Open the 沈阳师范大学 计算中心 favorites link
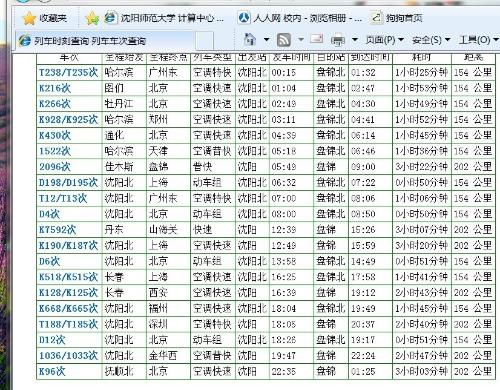Image resolution: width=500 pixels, height=390 pixels. (164, 18)
